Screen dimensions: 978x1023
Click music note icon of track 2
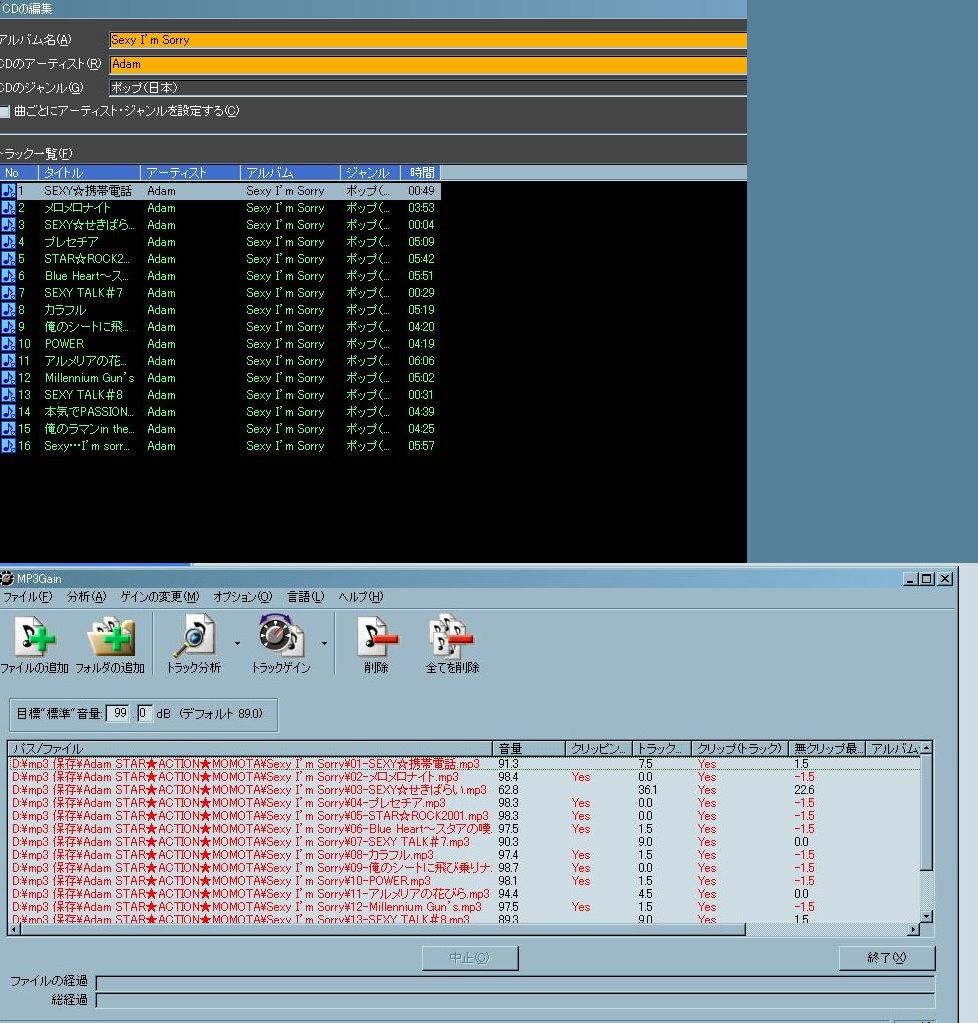[x=8, y=207]
